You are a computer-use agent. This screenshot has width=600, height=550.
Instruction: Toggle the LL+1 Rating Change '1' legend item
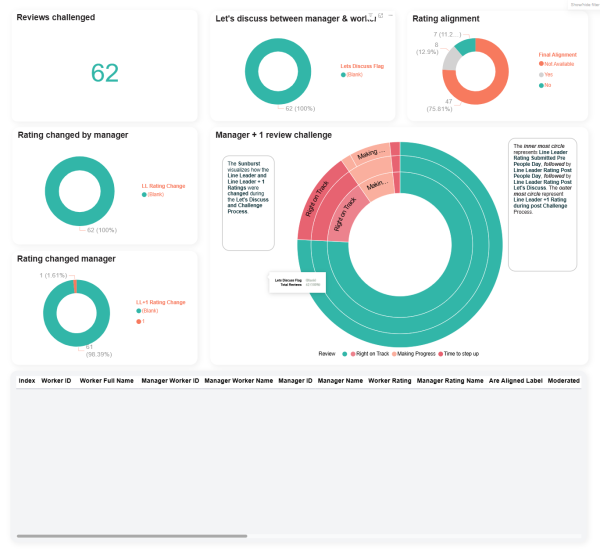(139, 321)
